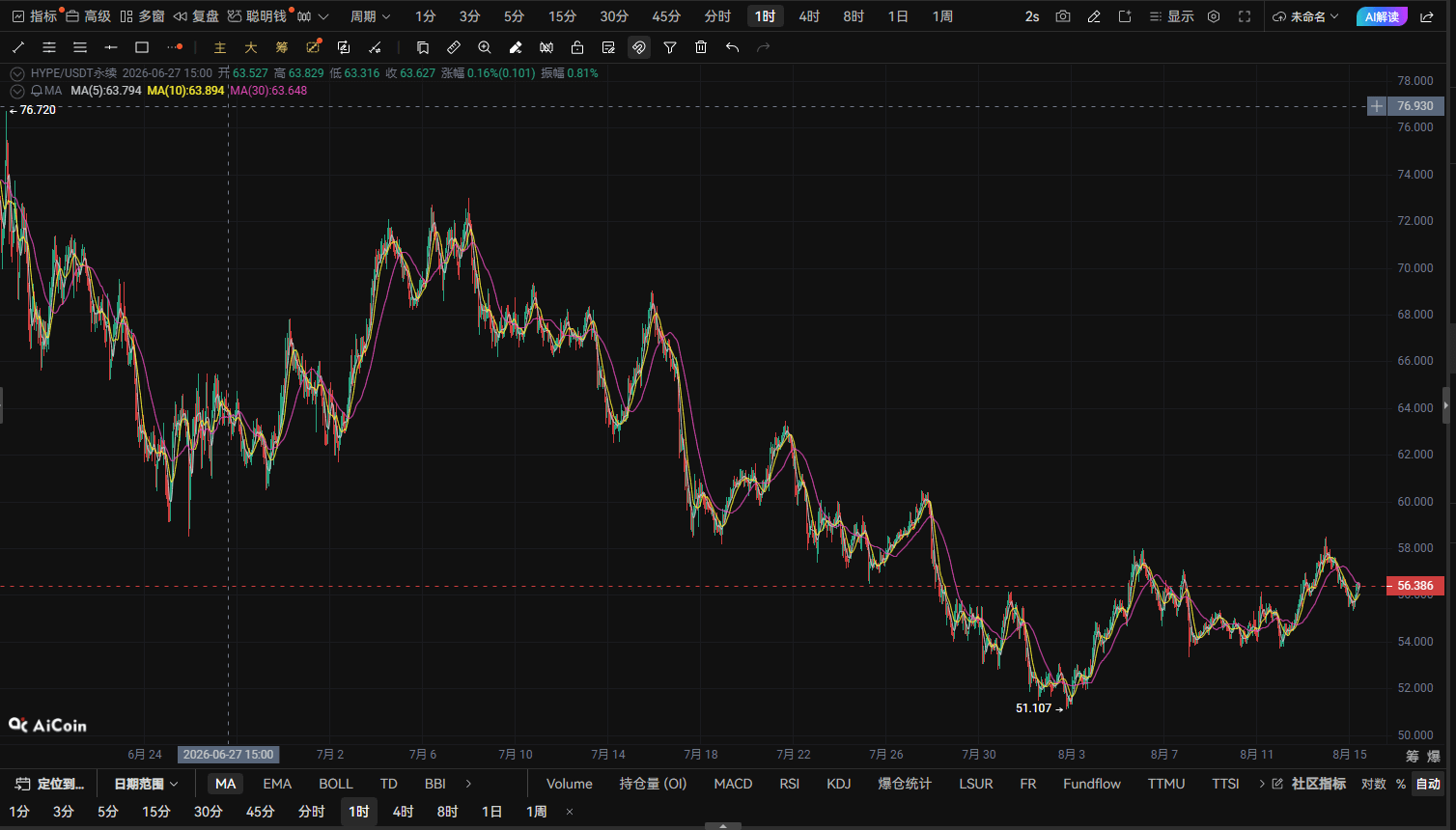Switch to 15分 in top timeframe bar
The image size is (1456, 830).
562,16
